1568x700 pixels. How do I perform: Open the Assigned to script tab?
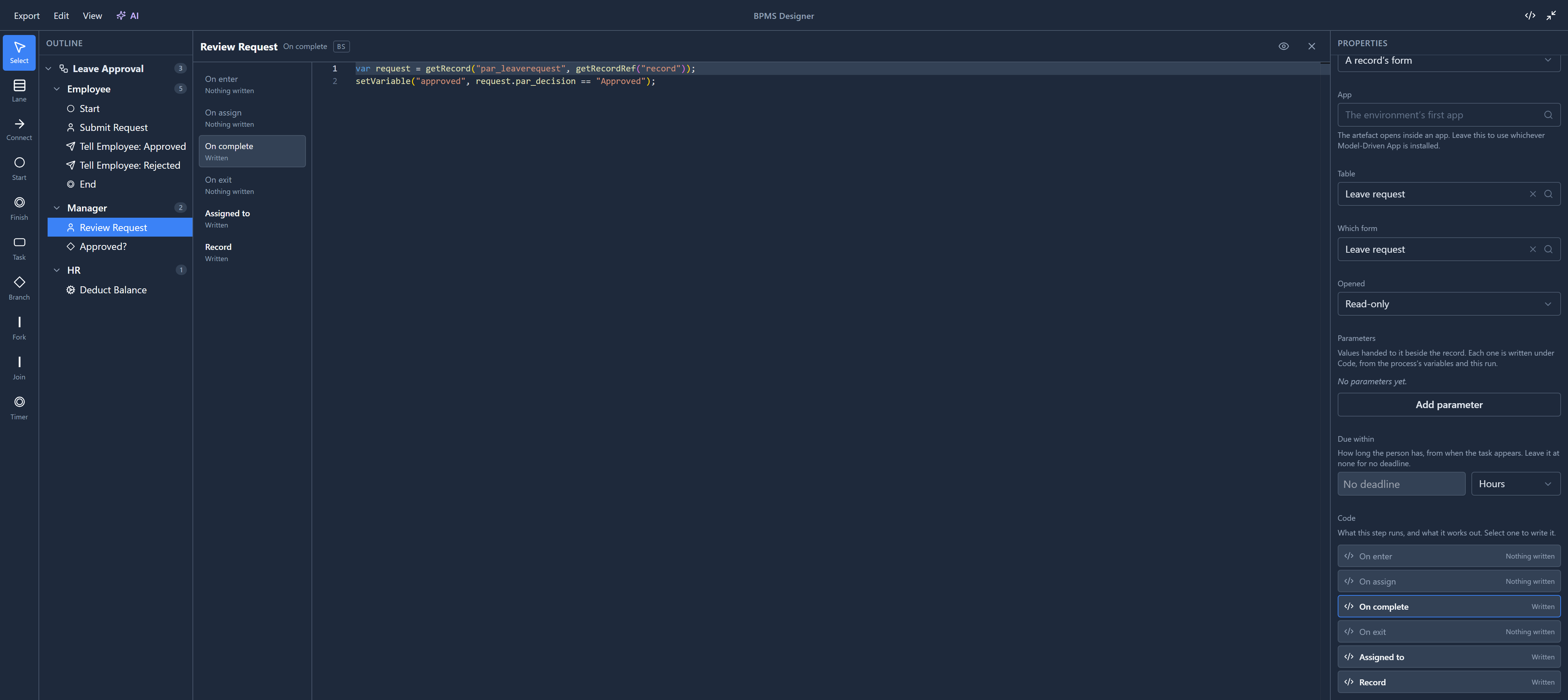tap(252, 218)
